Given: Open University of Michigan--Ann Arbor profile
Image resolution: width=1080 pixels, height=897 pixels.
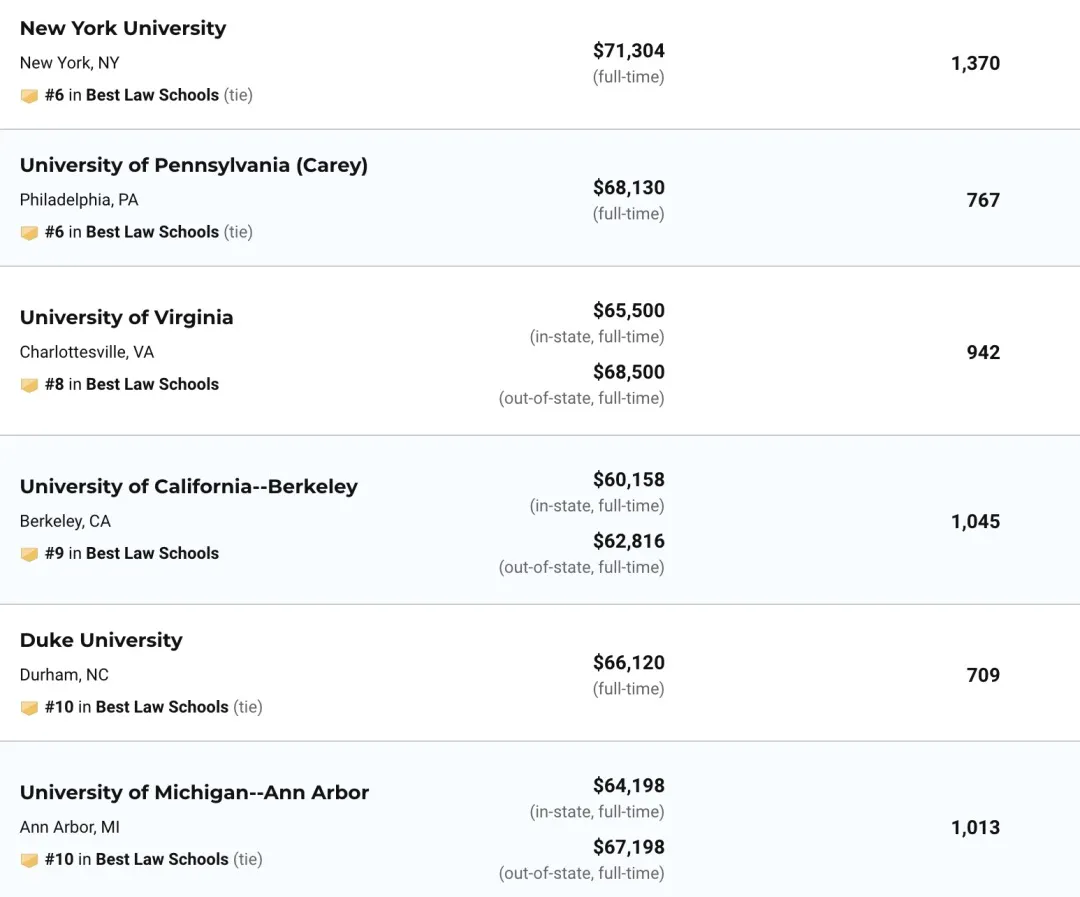Looking at the screenshot, I should click(x=195, y=792).
